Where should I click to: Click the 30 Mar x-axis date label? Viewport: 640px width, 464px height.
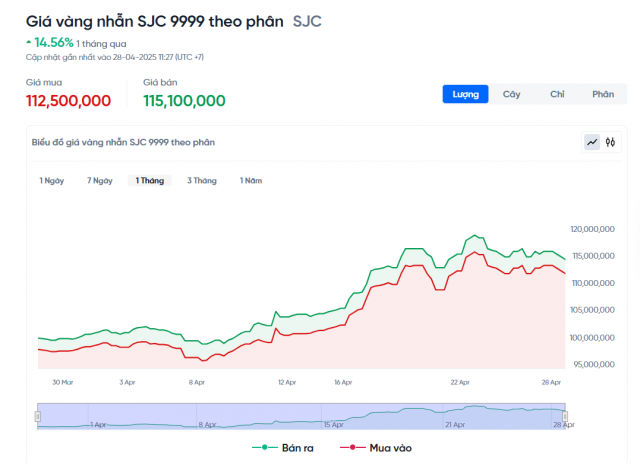coord(62,382)
